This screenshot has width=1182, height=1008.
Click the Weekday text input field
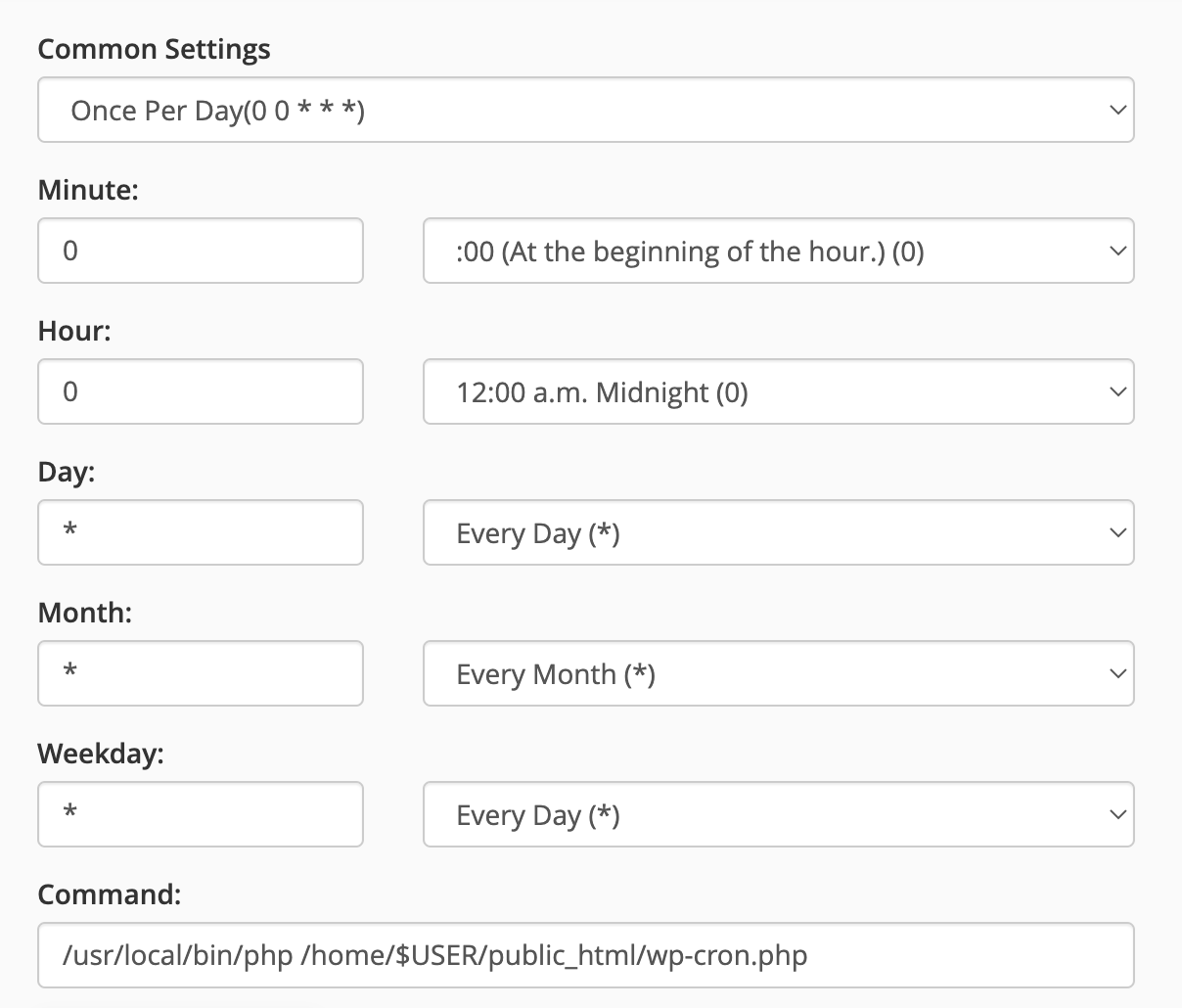click(x=201, y=815)
